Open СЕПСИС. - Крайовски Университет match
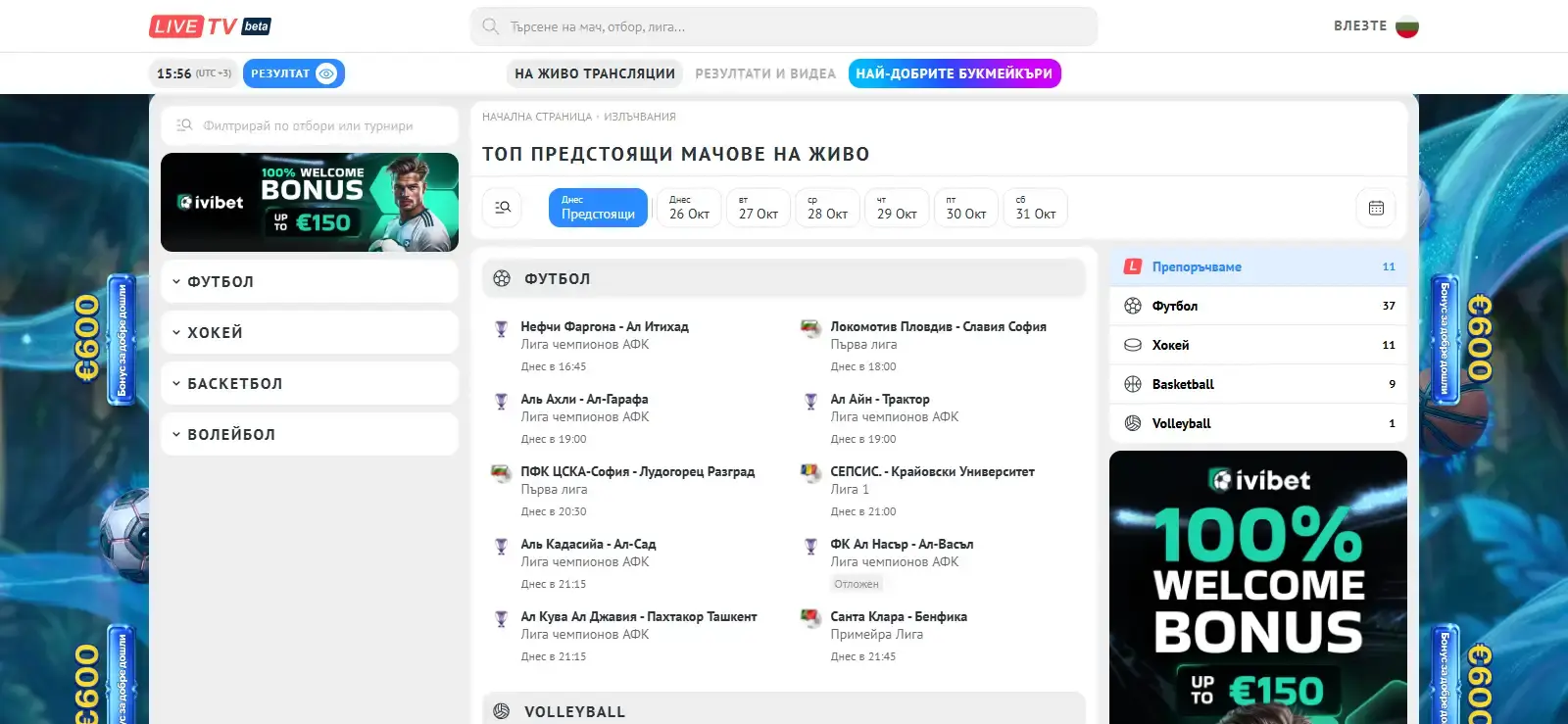The width and height of the screenshot is (1568, 724). [932, 472]
